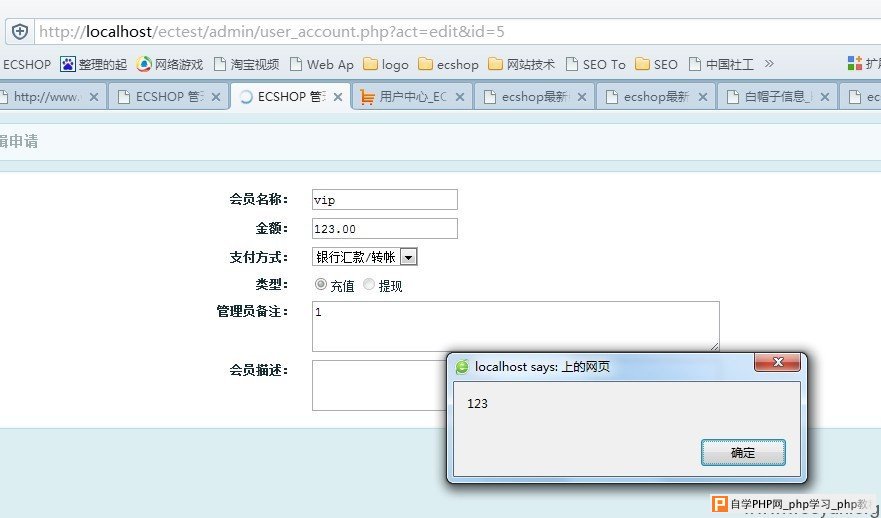
Task: Select the loading ECSHOP 管 tab
Action: click(290, 97)
